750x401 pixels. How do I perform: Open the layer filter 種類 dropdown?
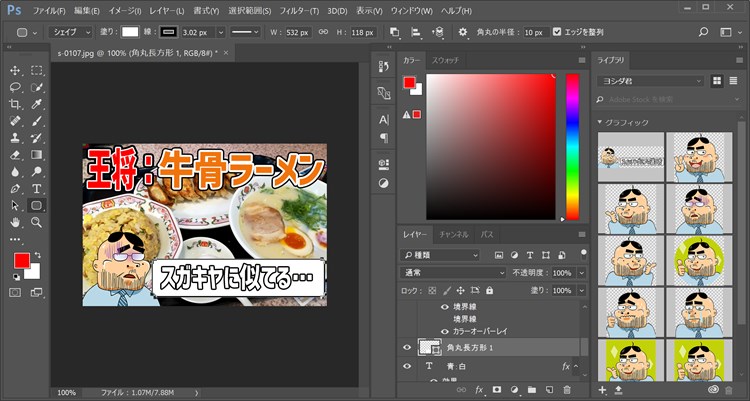[440, 256]
